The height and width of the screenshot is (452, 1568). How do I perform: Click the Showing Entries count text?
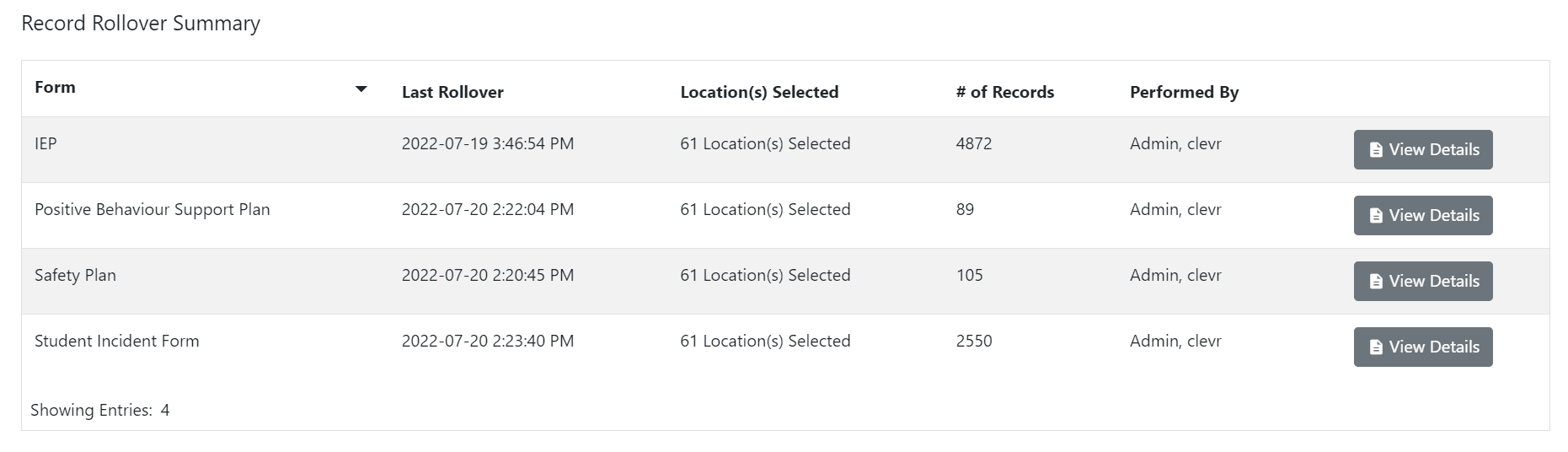100,411
